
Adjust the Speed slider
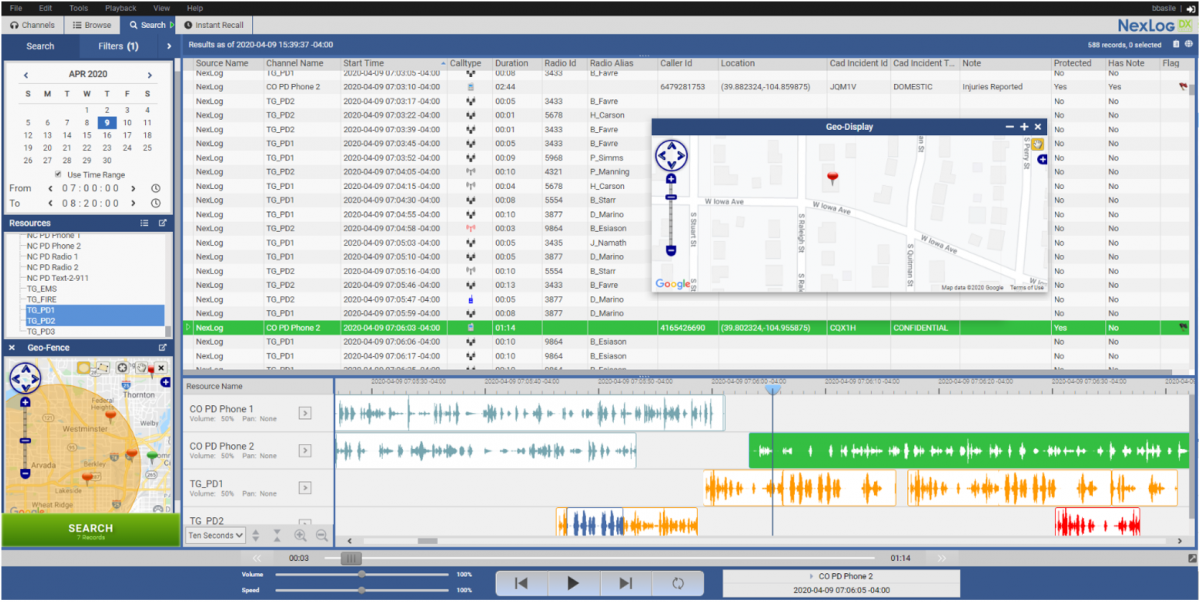pos(362,589)
